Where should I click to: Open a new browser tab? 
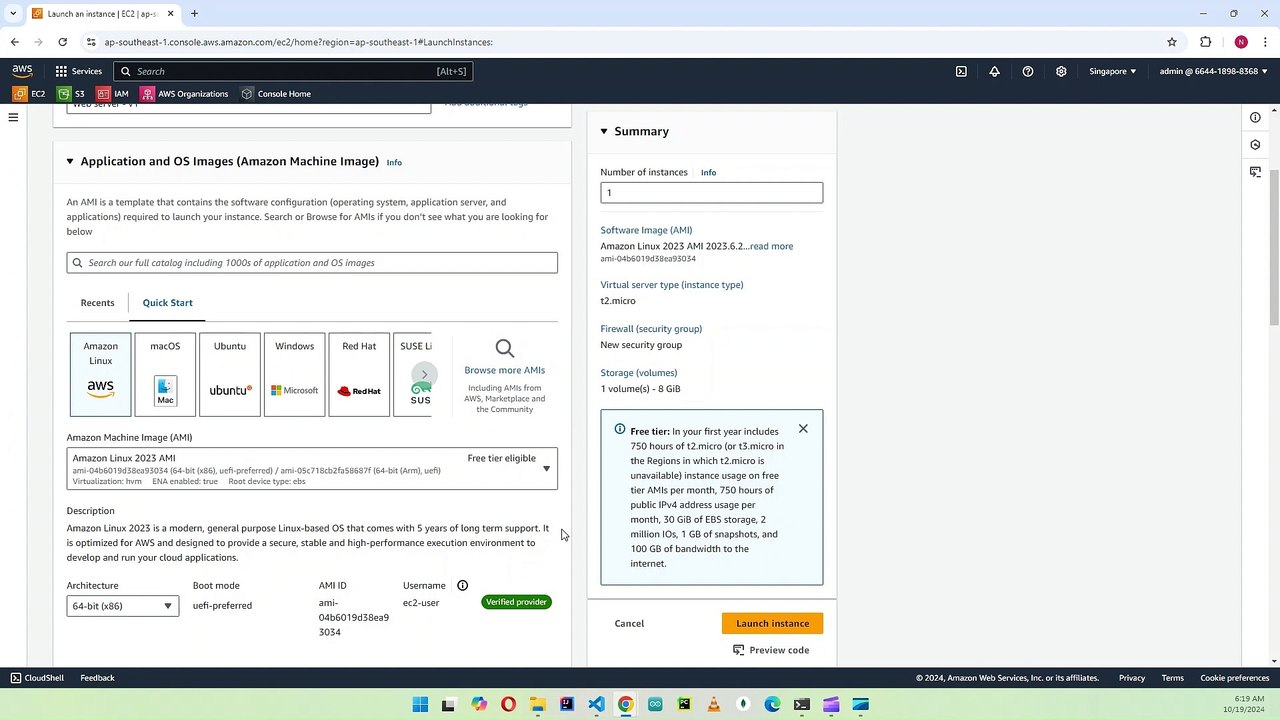(194, 14)
